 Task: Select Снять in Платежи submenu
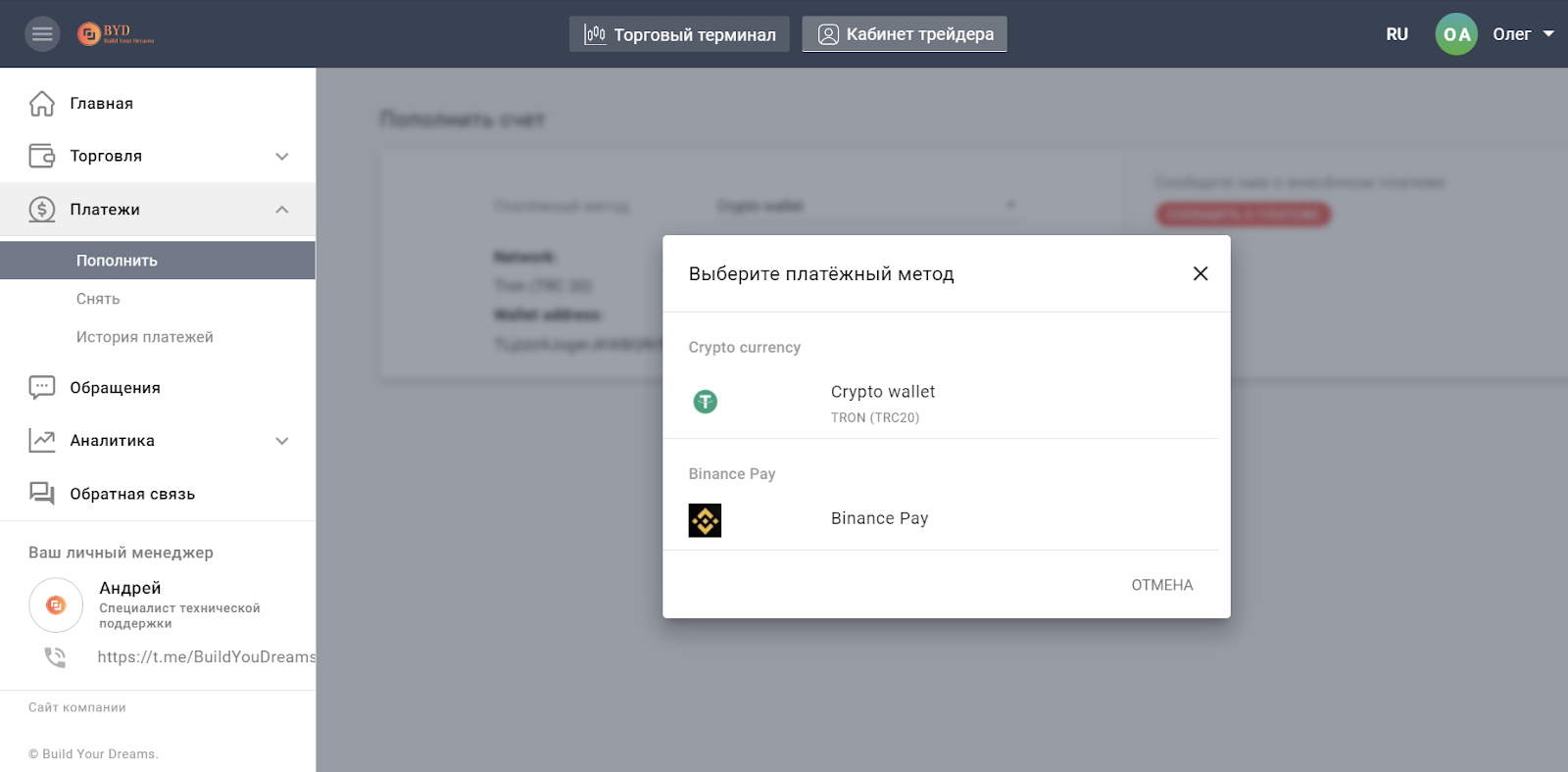click(x=98, y=299)
